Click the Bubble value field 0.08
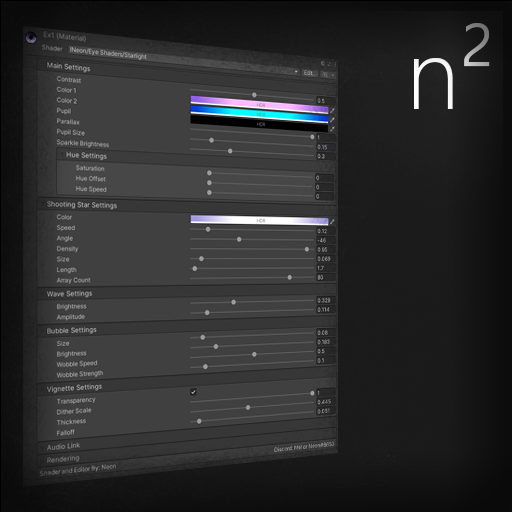The width and height of the screenshot is (512, 512). (x=326, y=333)
